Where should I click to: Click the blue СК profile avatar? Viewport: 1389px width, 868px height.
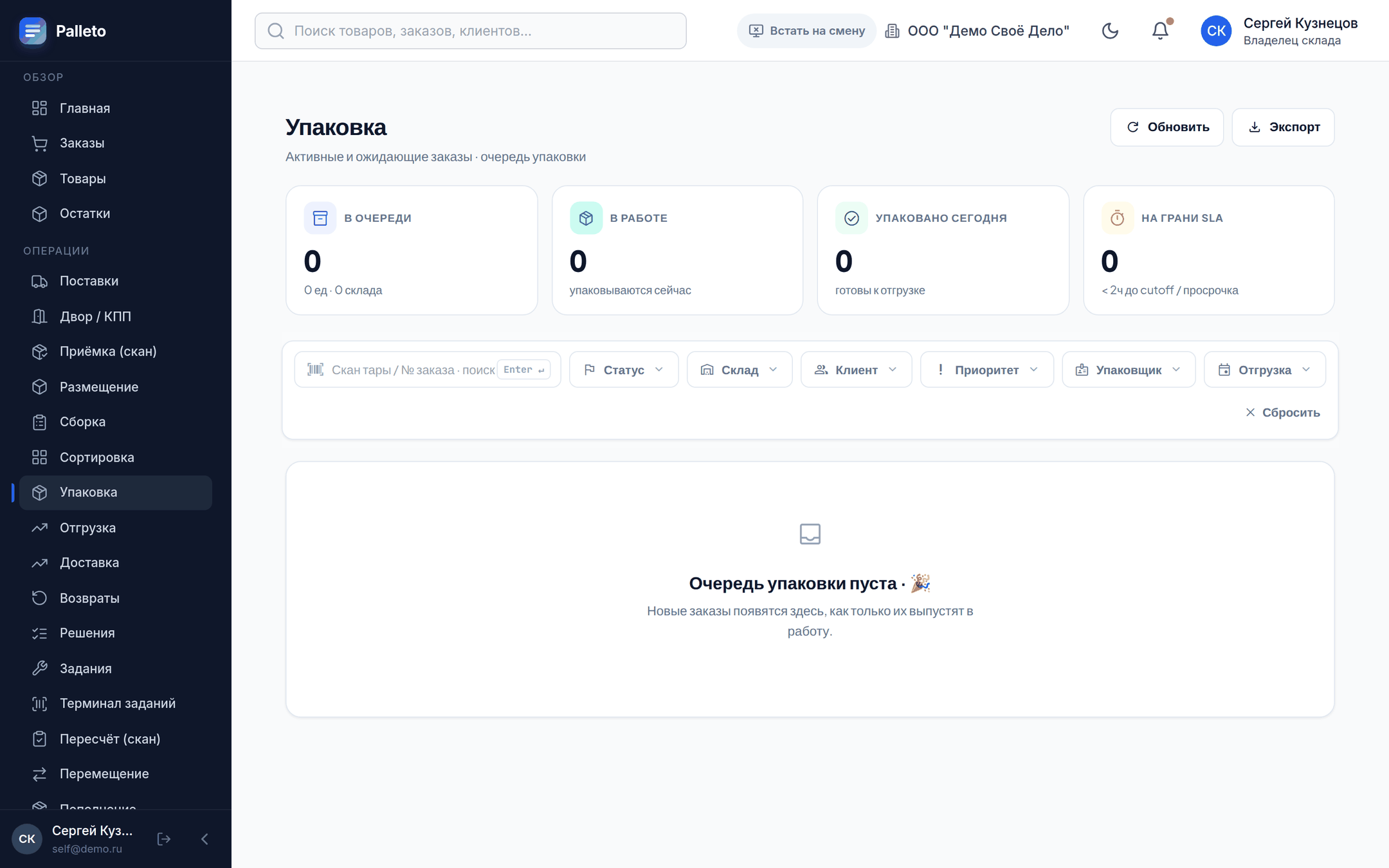(1216, 31)
